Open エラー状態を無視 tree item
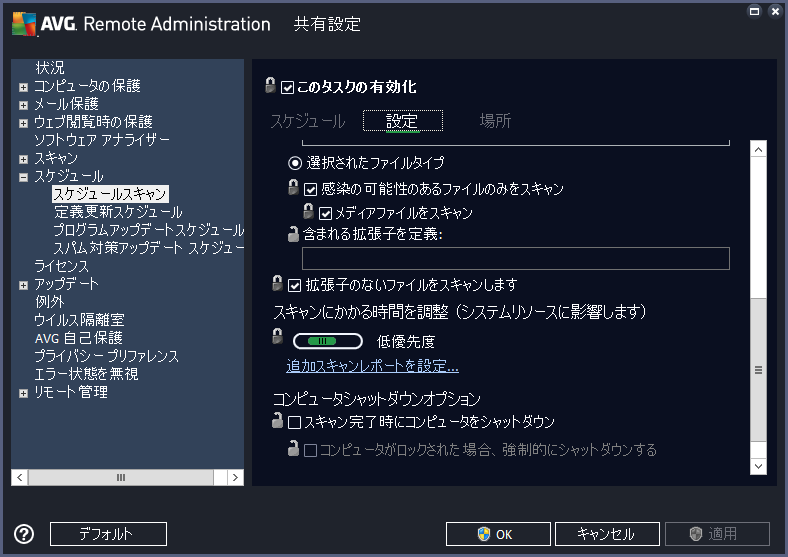Image resolution: width=788 pixels, height=557 pixels. pyautogui.click(x=86, y=374)
